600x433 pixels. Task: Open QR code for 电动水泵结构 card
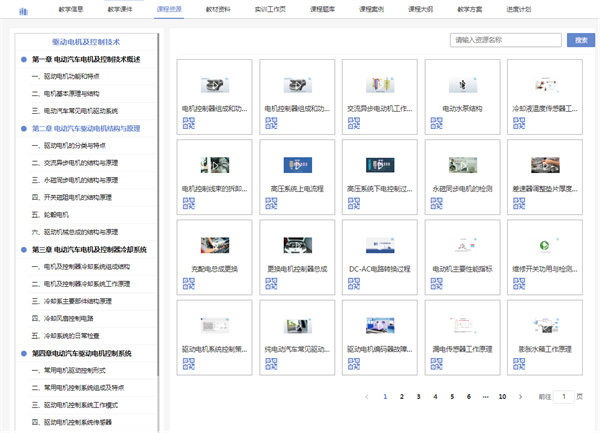436,123
